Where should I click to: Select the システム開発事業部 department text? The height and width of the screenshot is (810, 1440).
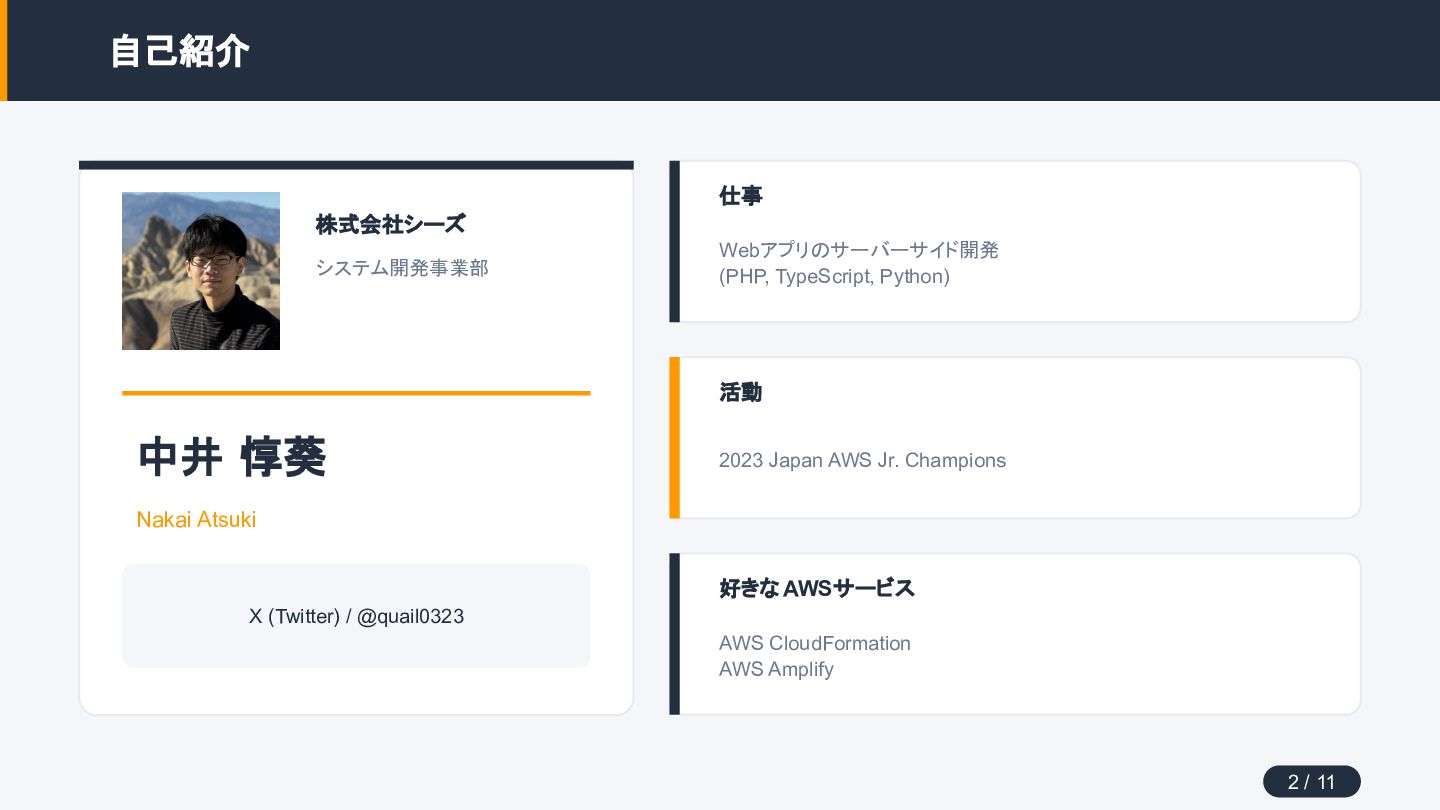[x=402, y=268]
